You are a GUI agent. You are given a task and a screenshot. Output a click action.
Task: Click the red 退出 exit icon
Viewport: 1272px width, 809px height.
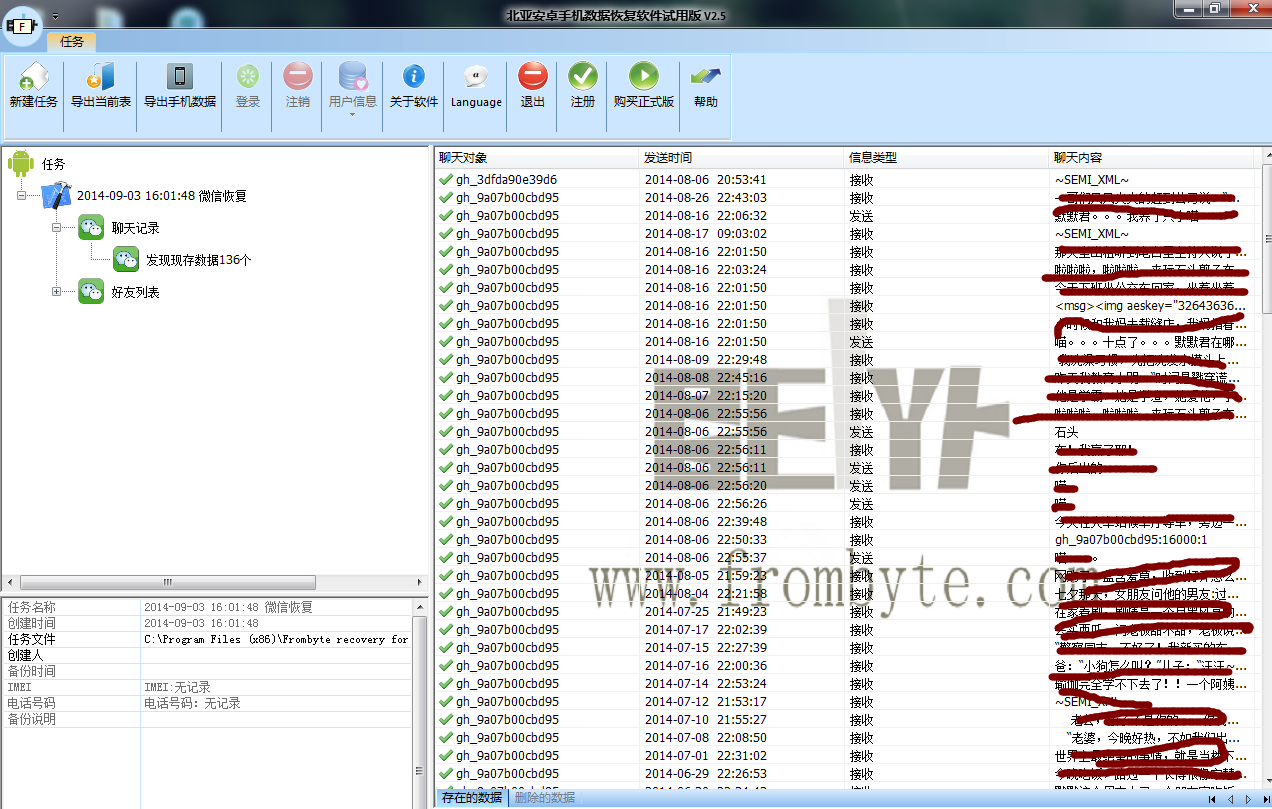533,77
